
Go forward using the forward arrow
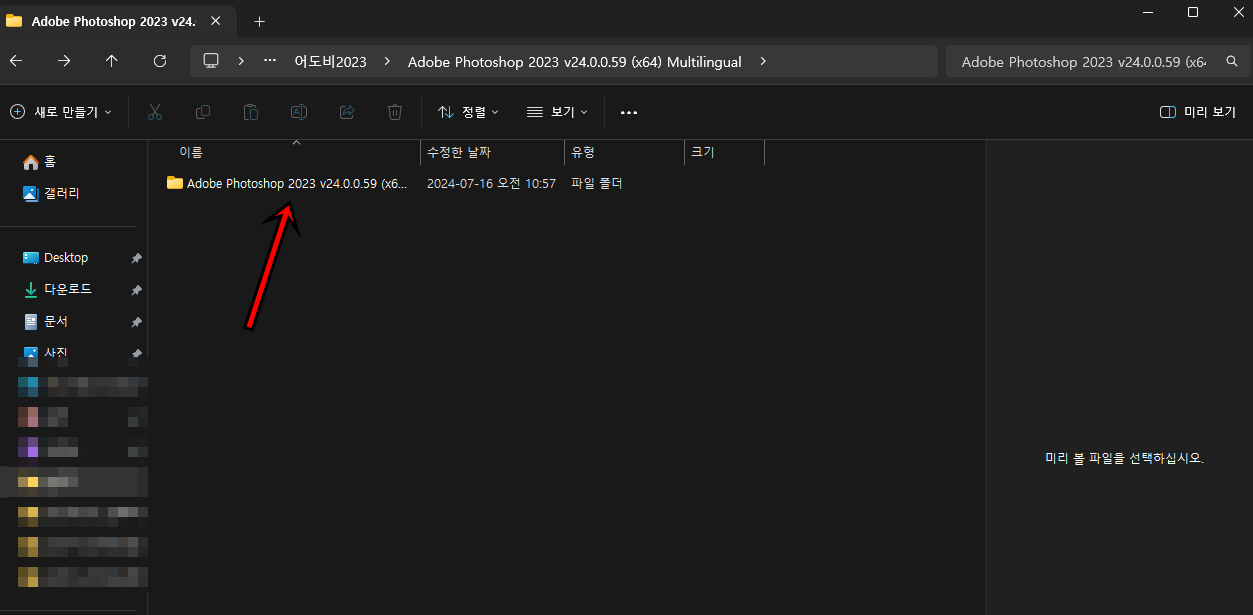(64, 61)
